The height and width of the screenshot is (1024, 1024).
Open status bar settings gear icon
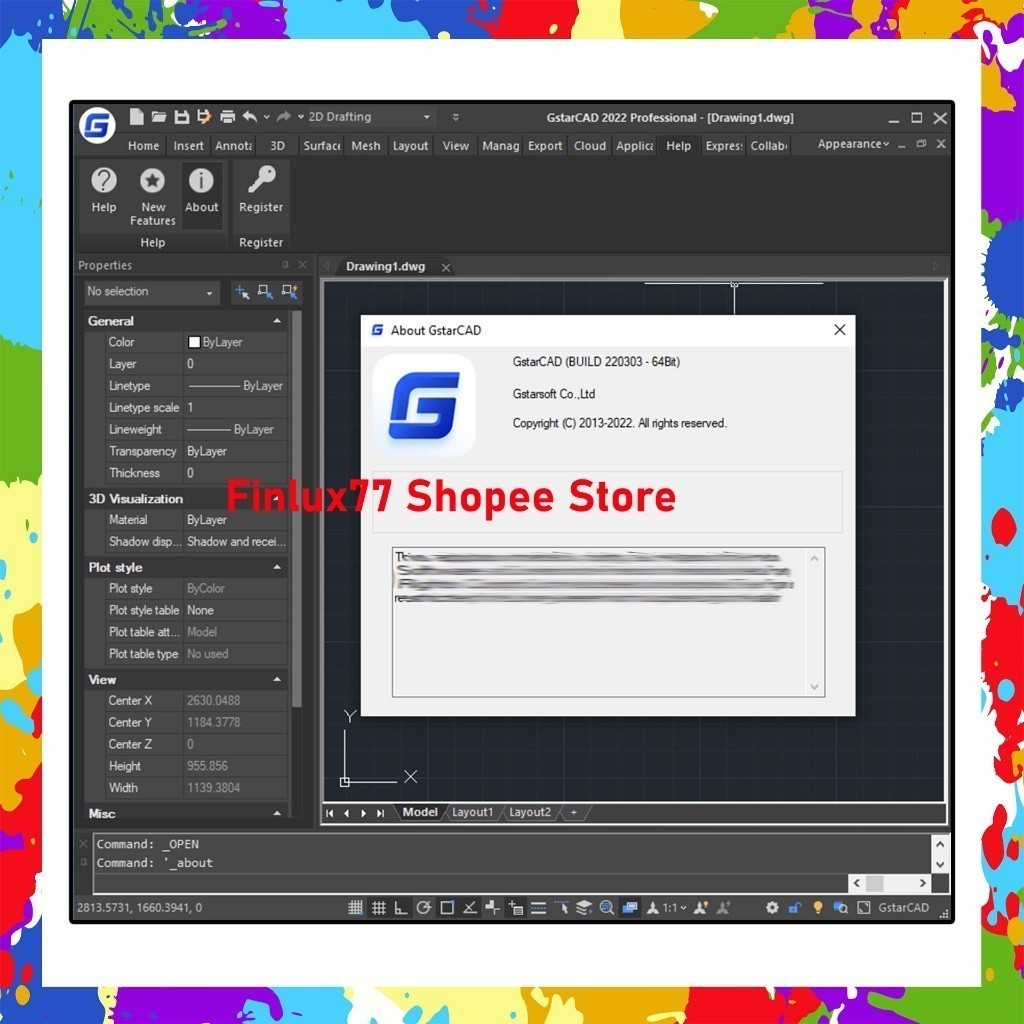pos(772,908)
